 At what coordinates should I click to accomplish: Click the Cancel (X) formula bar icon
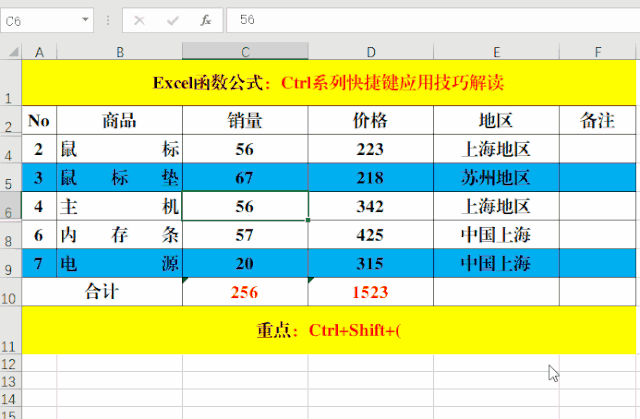click(x=140, y=20)
